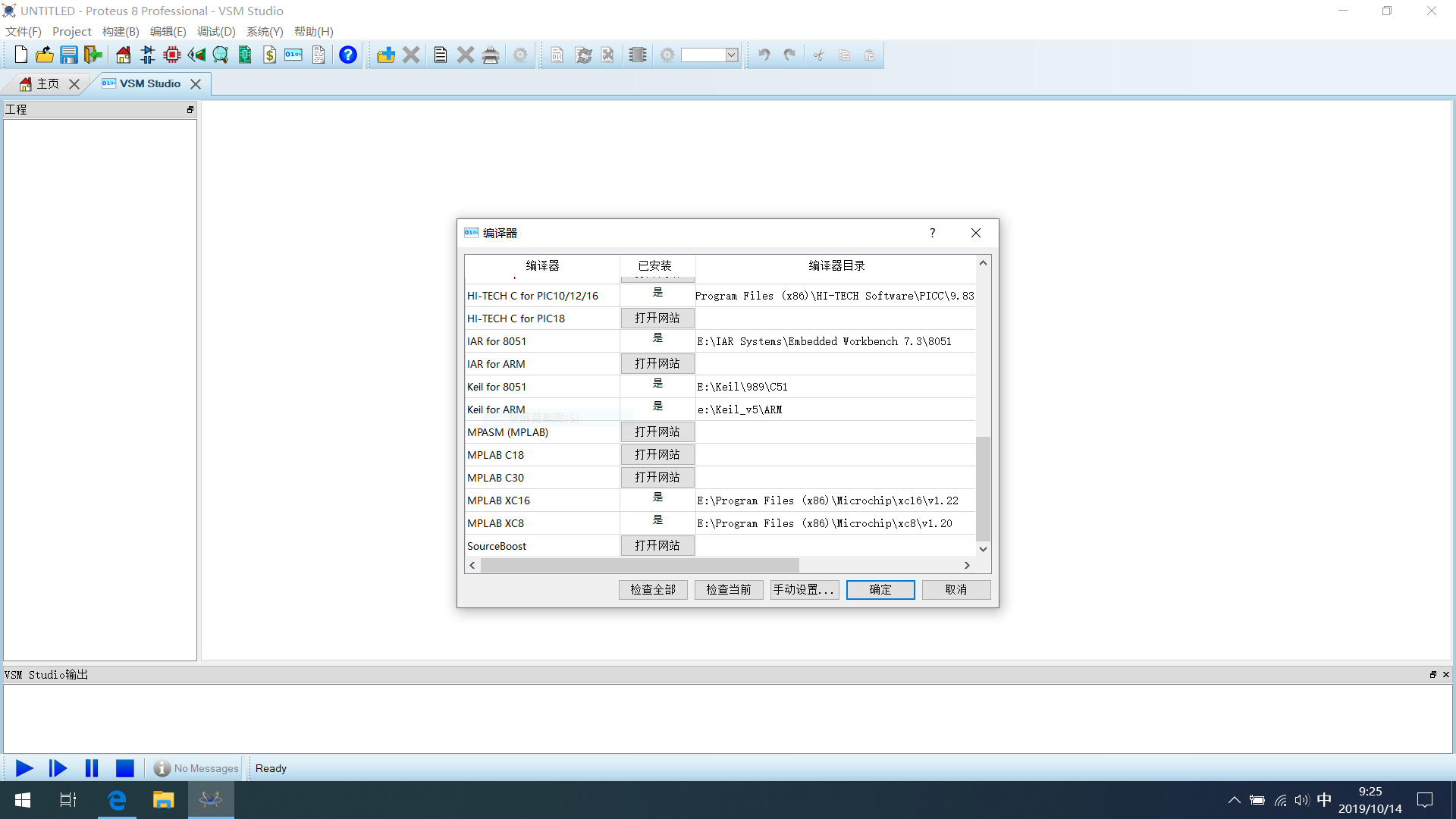Open bill of materials dollar icon
Screen dimensions: 1456x819
269,55
